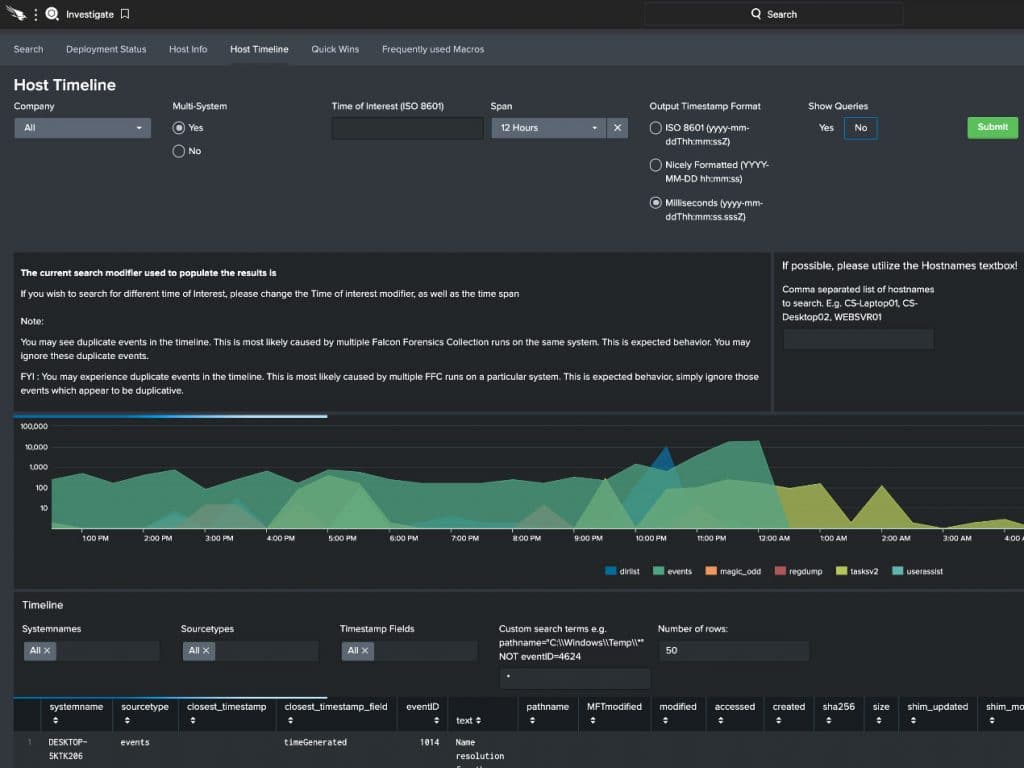
Task: Click the magnifying glass in the search bar
Action: pyautogui.click(x=756, y=14)
